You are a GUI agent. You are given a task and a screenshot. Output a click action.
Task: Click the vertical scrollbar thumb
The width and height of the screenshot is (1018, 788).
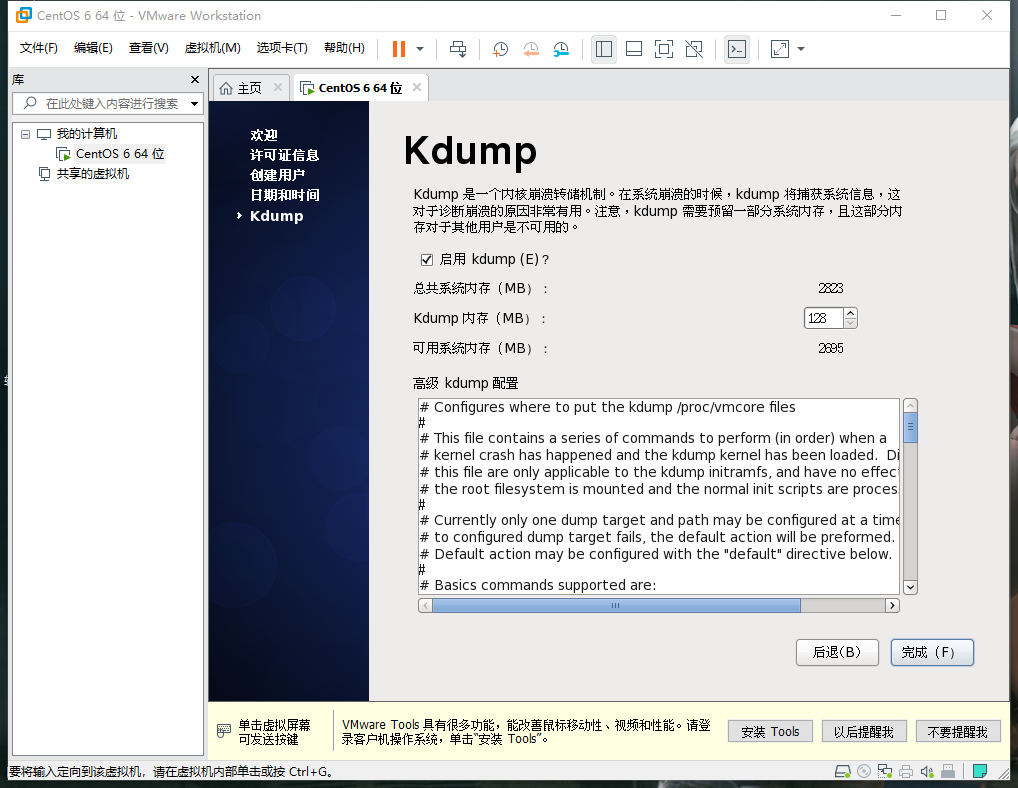point(910,427)
